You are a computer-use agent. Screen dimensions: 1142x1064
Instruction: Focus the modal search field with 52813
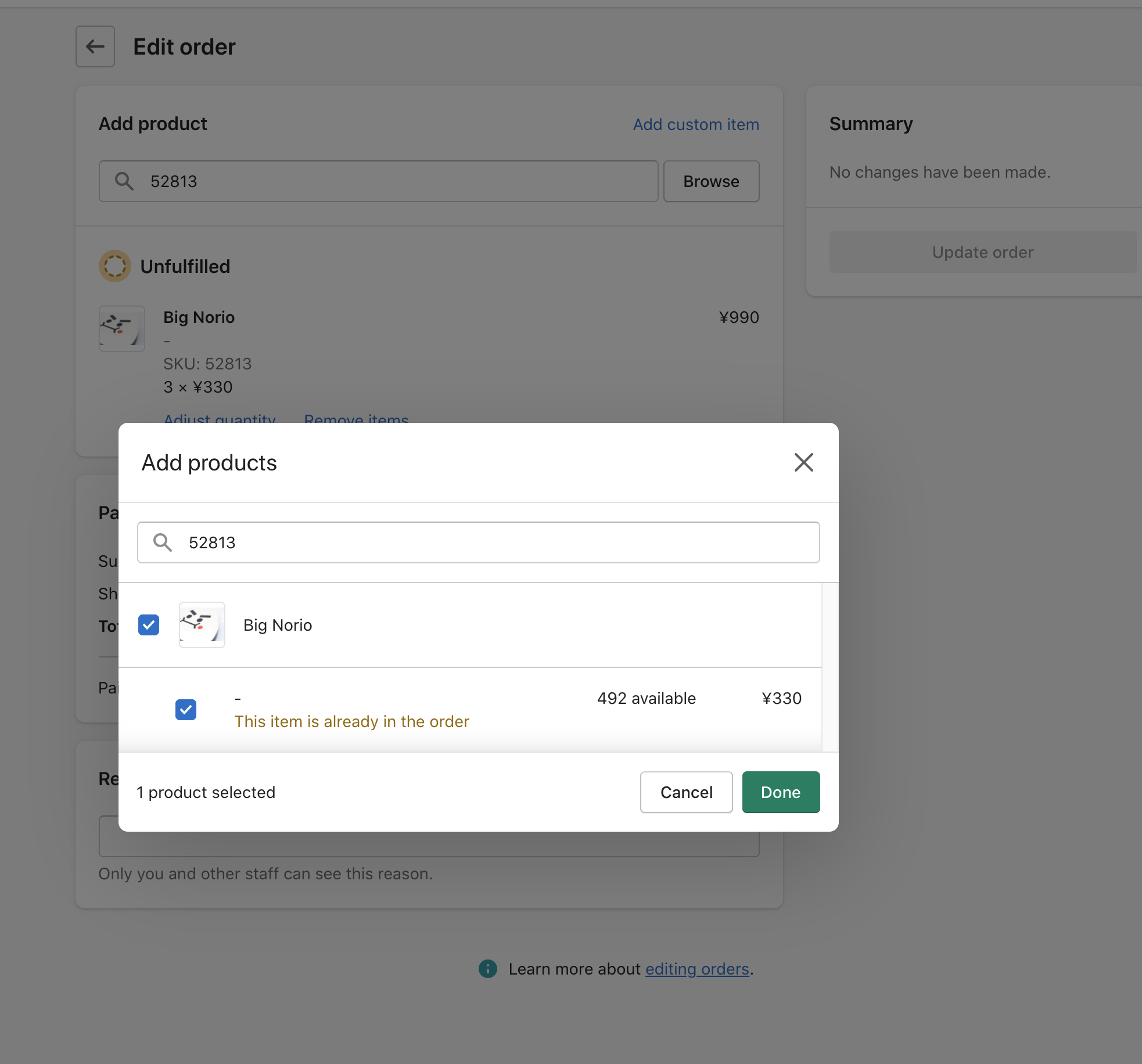click(479, 542)
